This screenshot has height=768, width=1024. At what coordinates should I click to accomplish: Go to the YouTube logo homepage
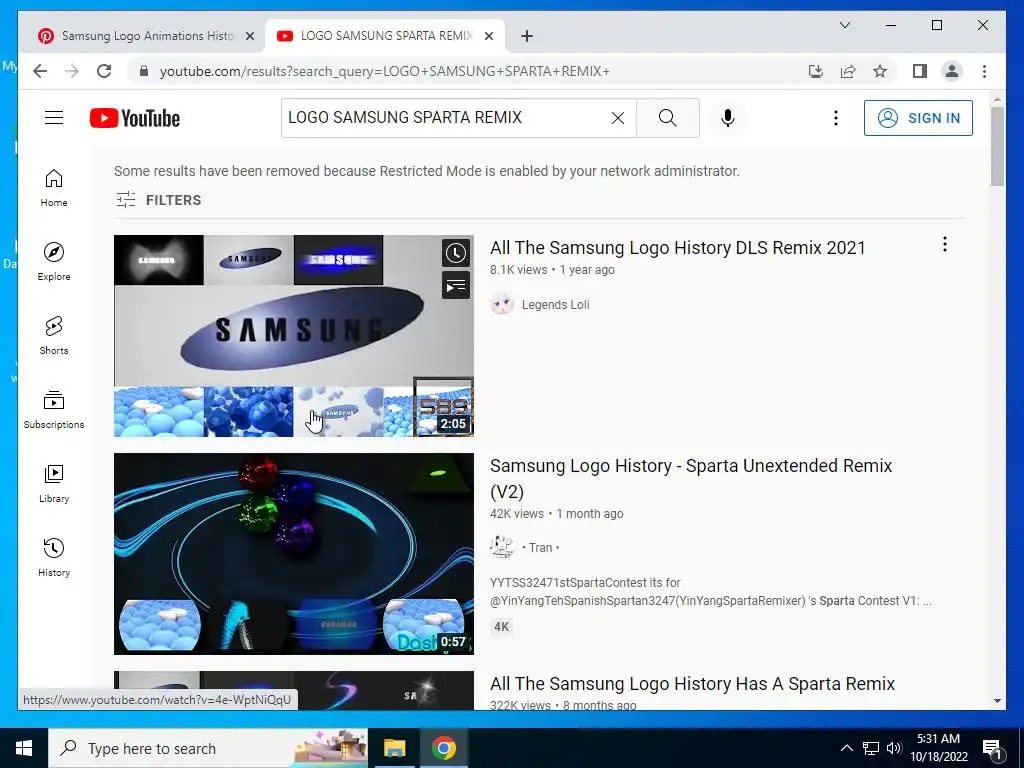(135, 118)
